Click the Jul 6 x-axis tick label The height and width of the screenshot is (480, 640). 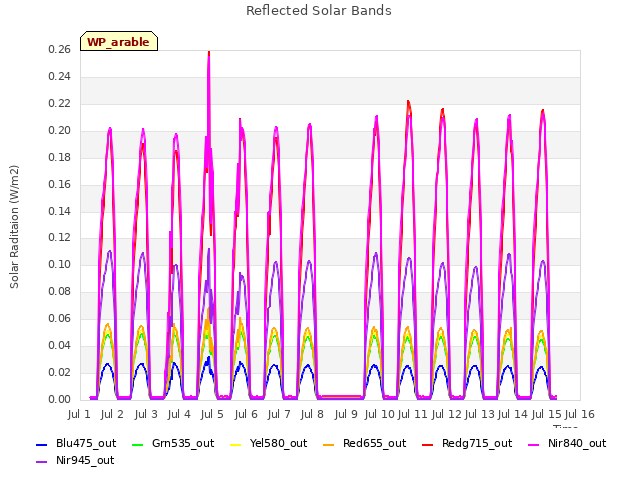pos(246,414)
